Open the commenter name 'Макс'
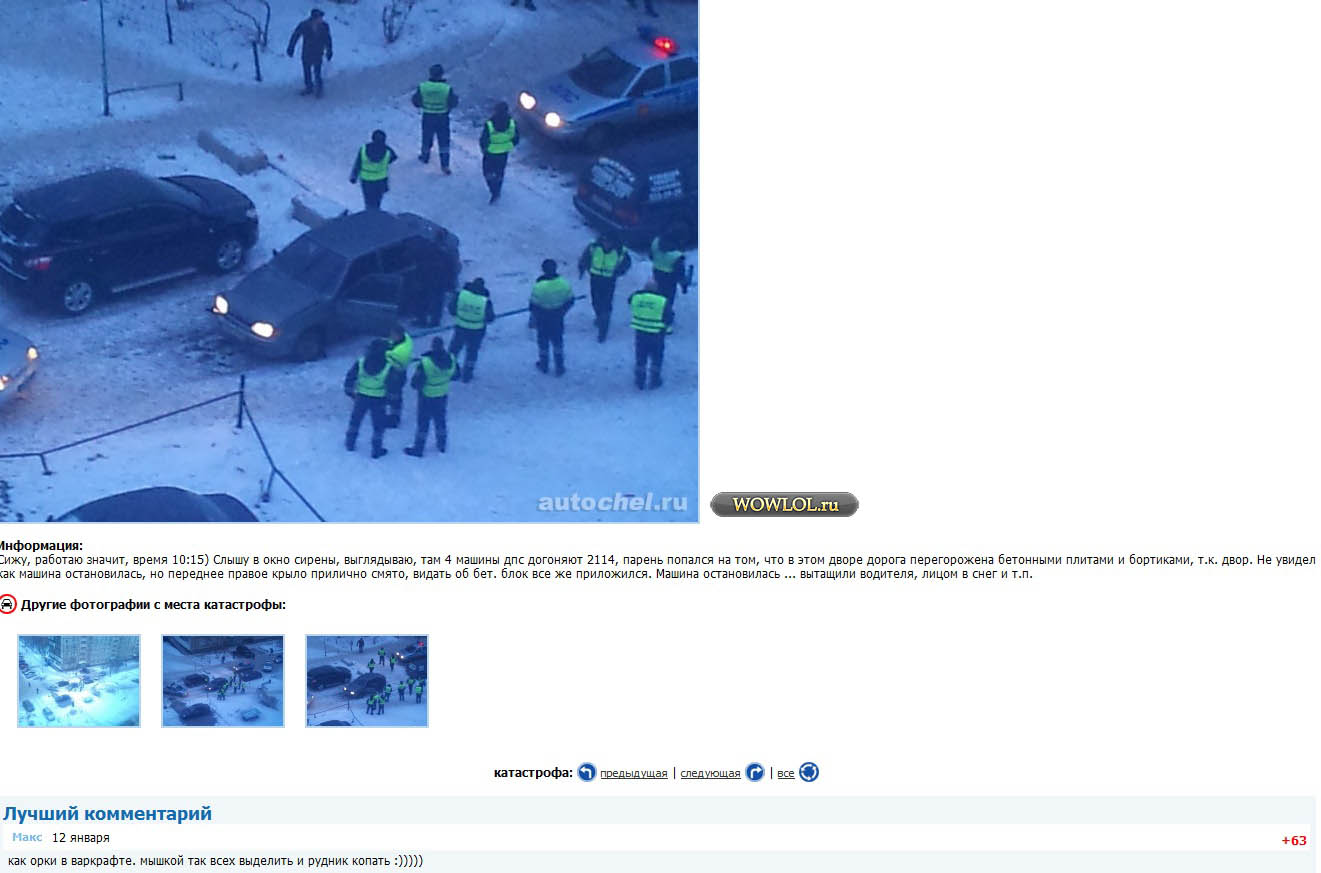This screenshot has width=1321, height=873. [27, 838]
